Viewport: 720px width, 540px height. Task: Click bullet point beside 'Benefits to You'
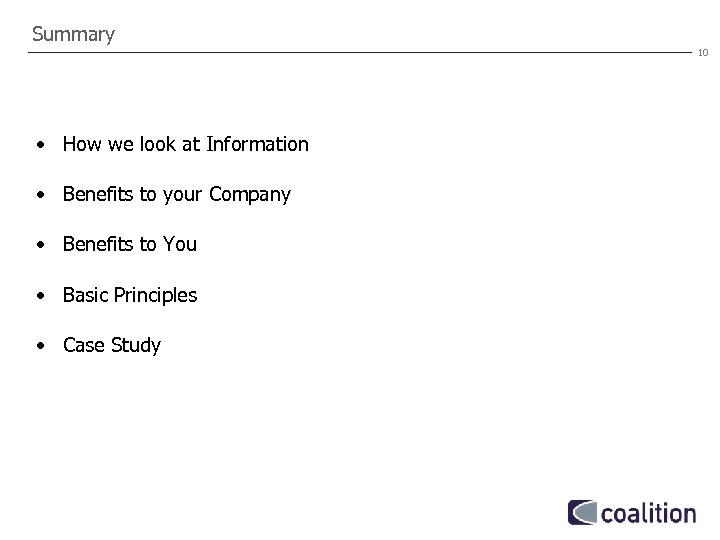pos(38,245)
